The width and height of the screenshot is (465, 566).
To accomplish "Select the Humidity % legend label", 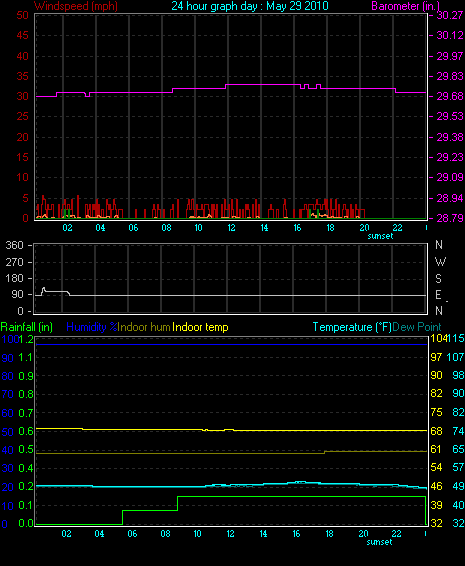I will (92, 327).
